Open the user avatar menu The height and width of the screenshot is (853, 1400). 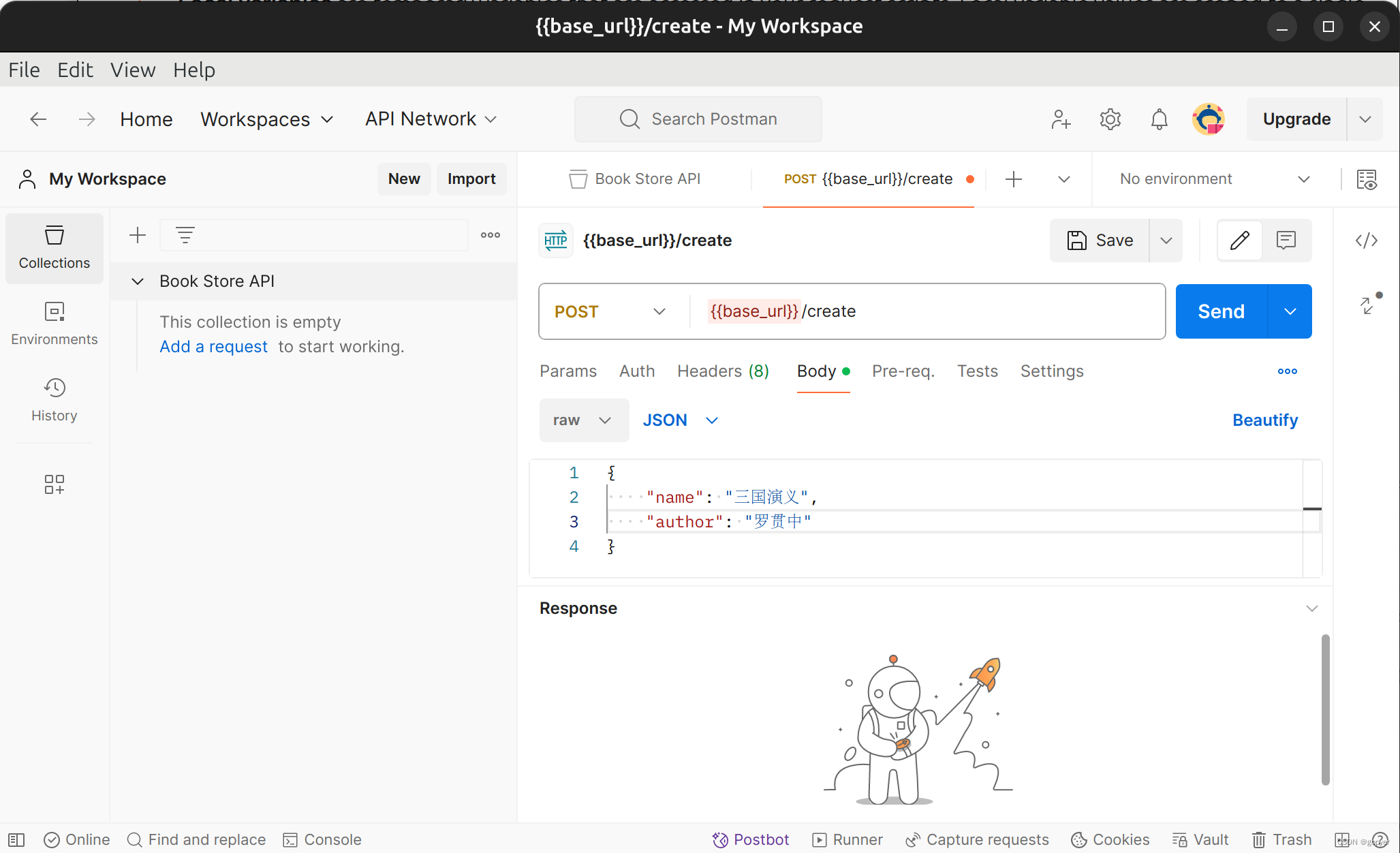click(x=1209, y=119)
